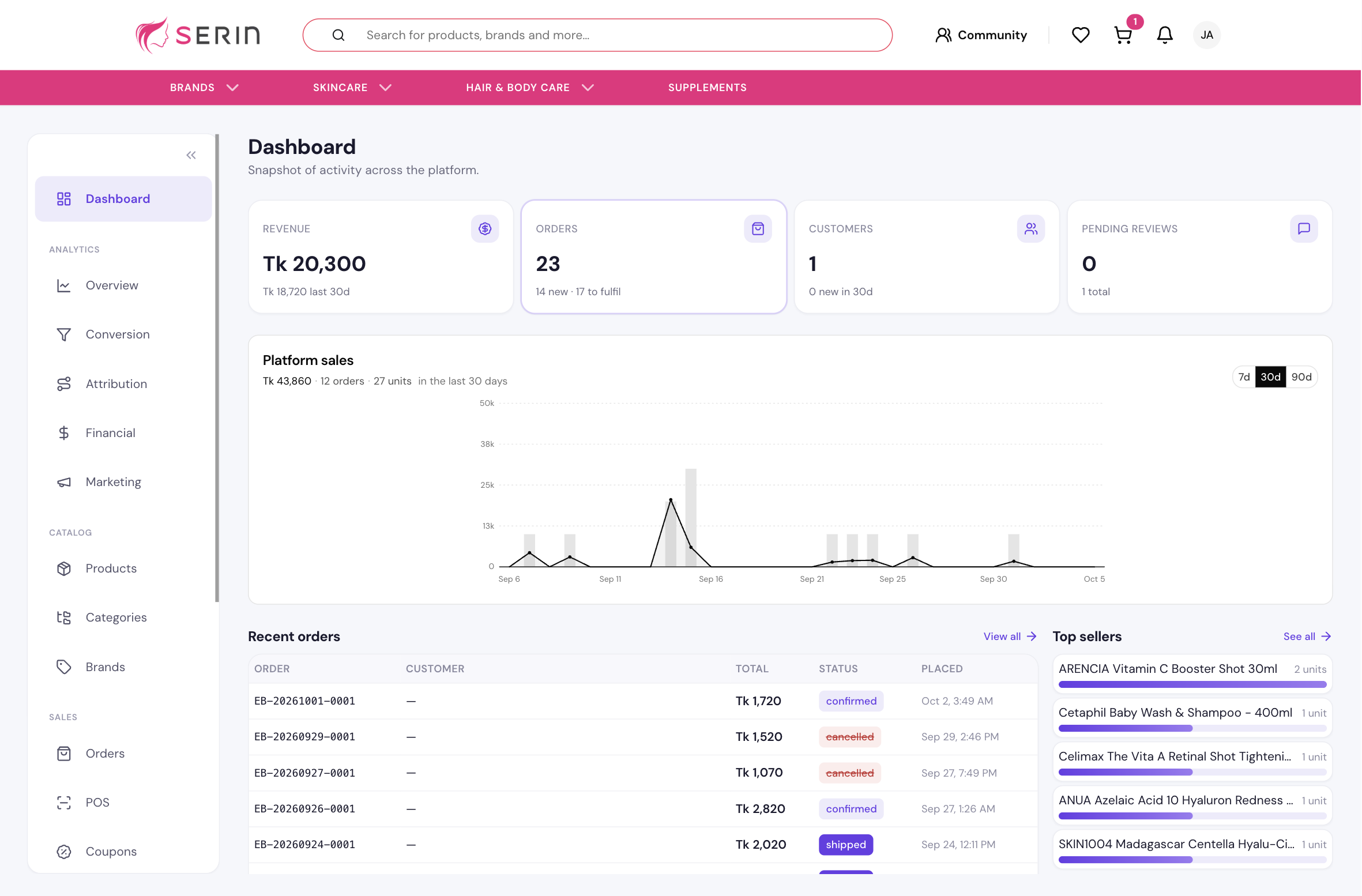Open Financial in sidebar
This screenshot has height=896, width=1362.
123,433
